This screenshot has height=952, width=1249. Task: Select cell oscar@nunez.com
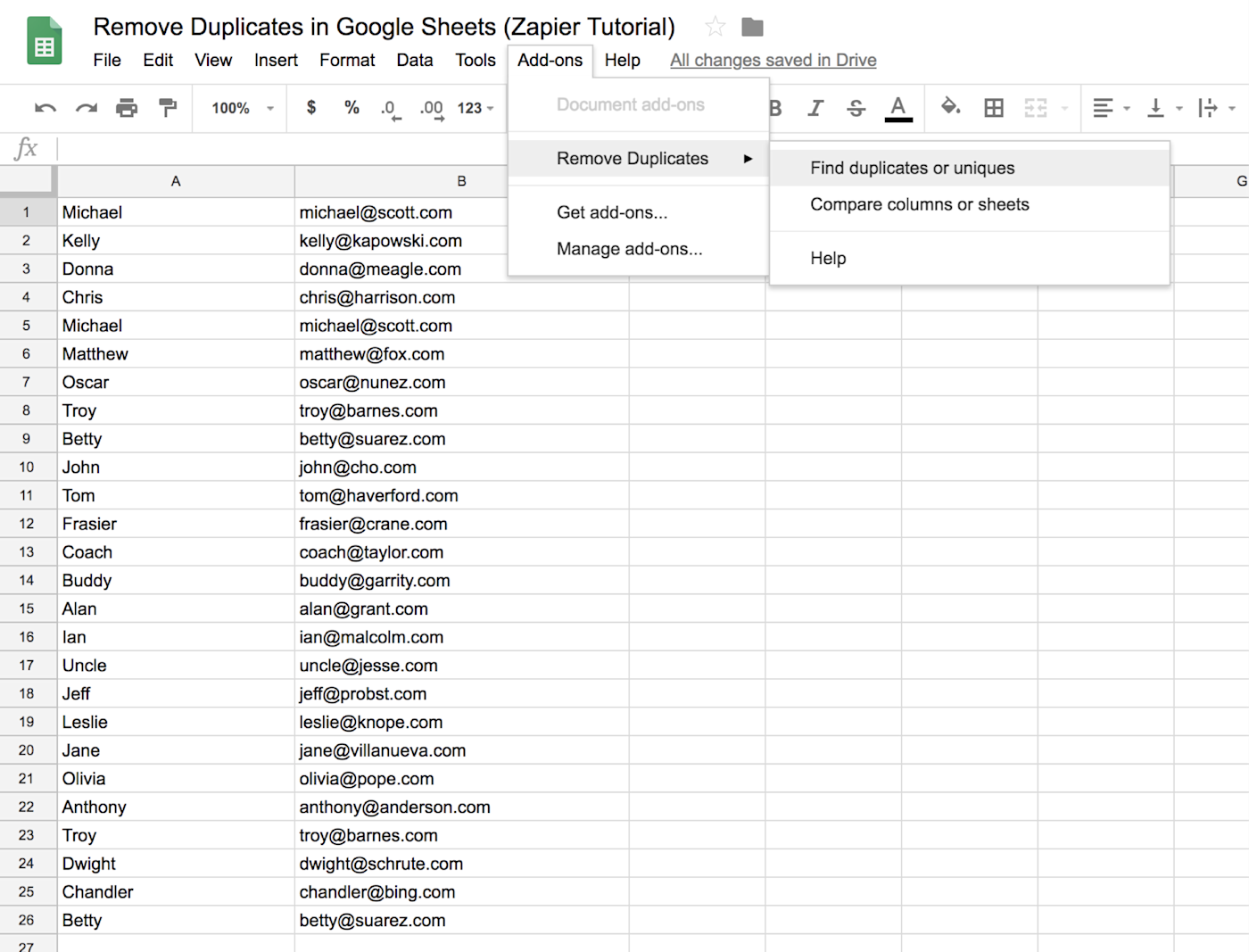pyautogui.click(x=461, y=383)
